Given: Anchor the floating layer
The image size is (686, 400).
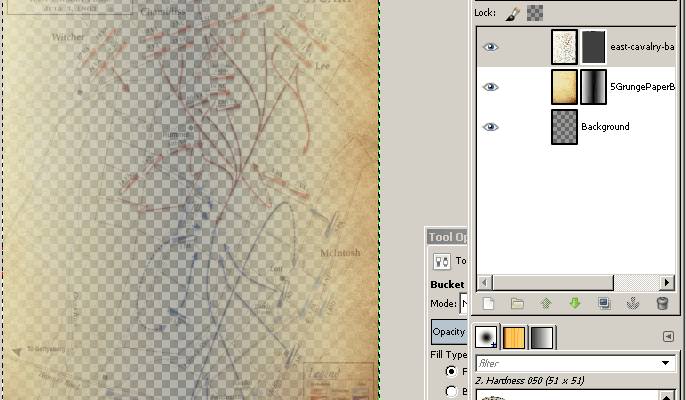Looking at the screenshot, I should pyautogui.click(x=633, y=303).
